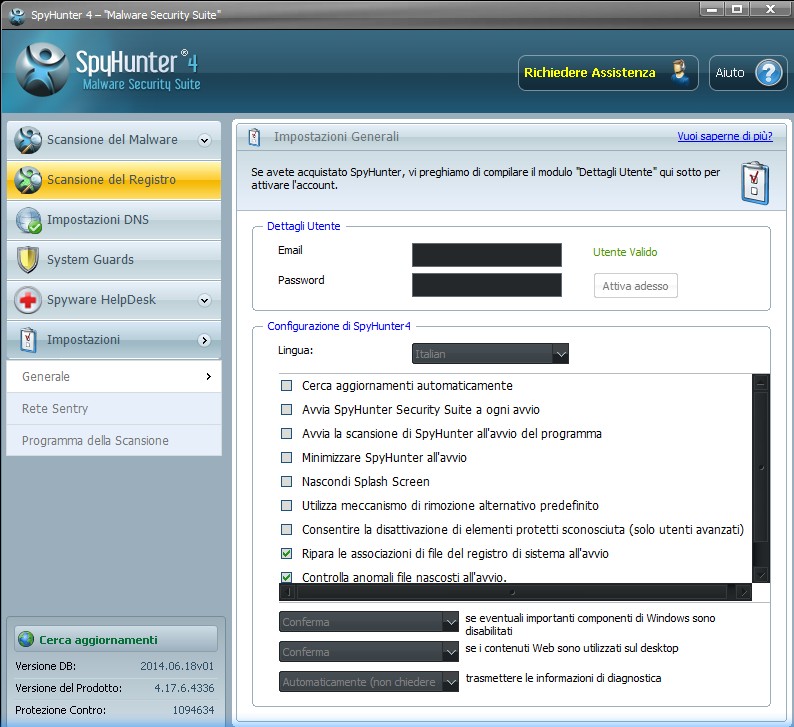Click the System Guards shield icon

click(x=28, y=260)
